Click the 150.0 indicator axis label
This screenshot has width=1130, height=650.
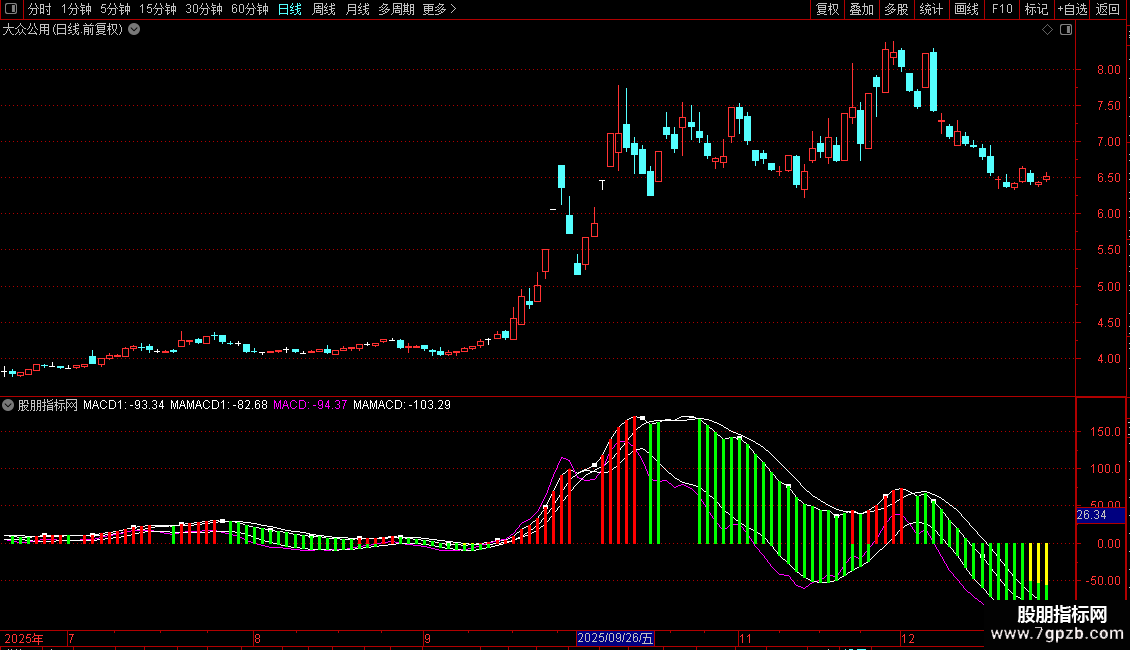coord(1105,432)
